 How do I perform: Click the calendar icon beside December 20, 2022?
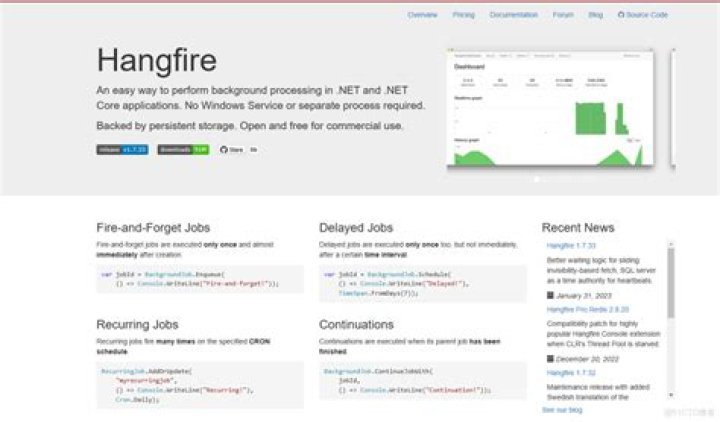(x=550, y=359)
